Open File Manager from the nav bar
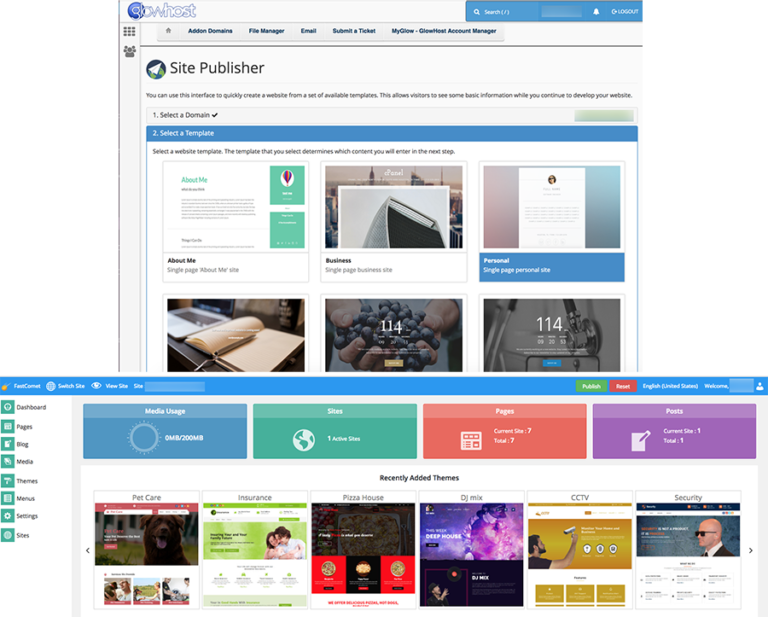Image resolution: width=768 pixels, height=617 pixels. [x=266, y=31]
